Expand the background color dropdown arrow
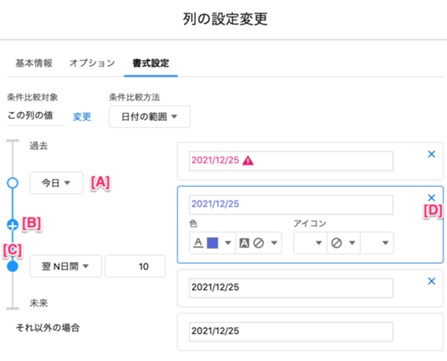The width and height of the screenshot is (447, 361). (x=274, y=243)
